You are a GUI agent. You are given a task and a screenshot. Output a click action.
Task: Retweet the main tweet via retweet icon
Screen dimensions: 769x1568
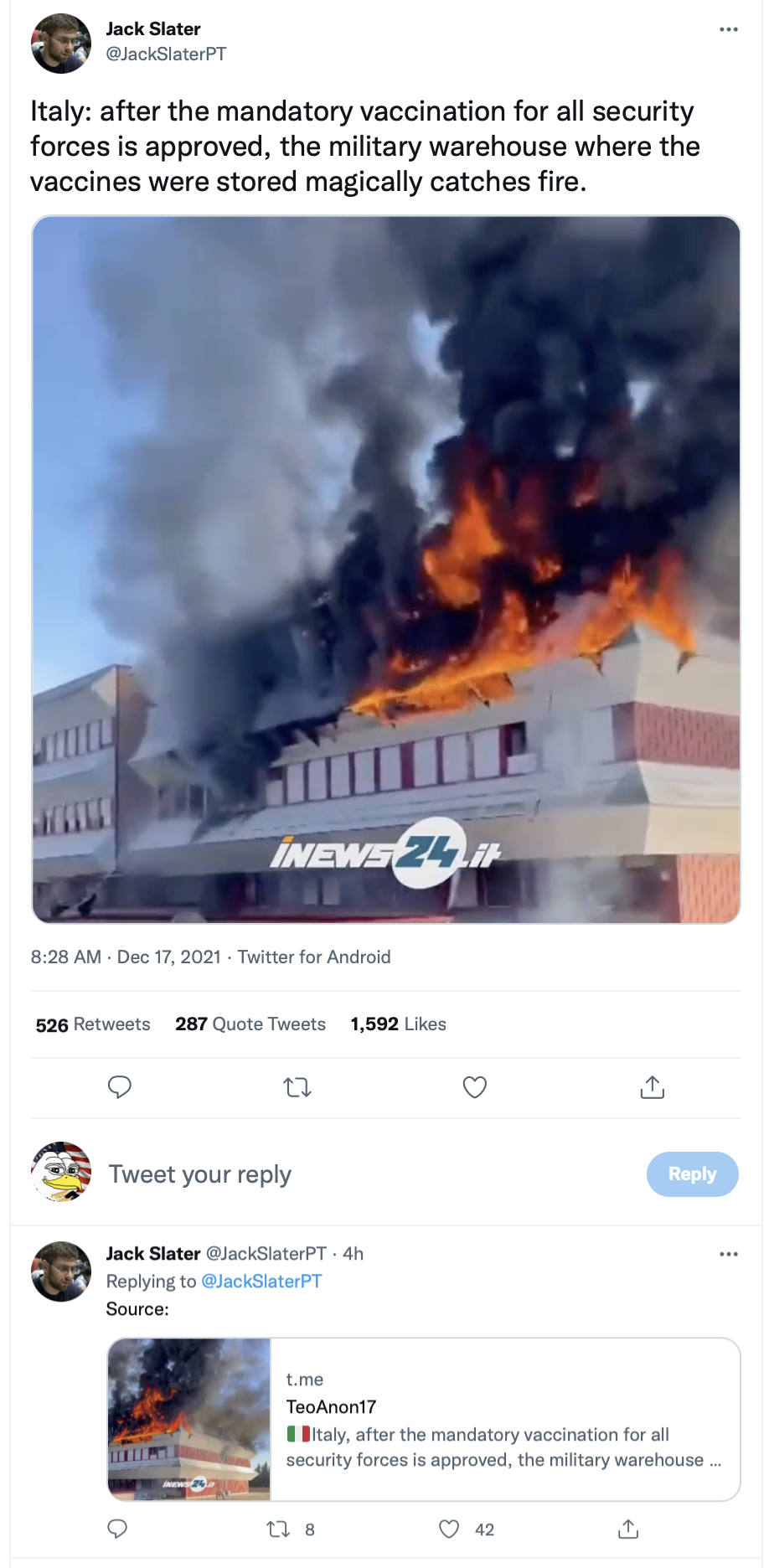point(297,1087)
